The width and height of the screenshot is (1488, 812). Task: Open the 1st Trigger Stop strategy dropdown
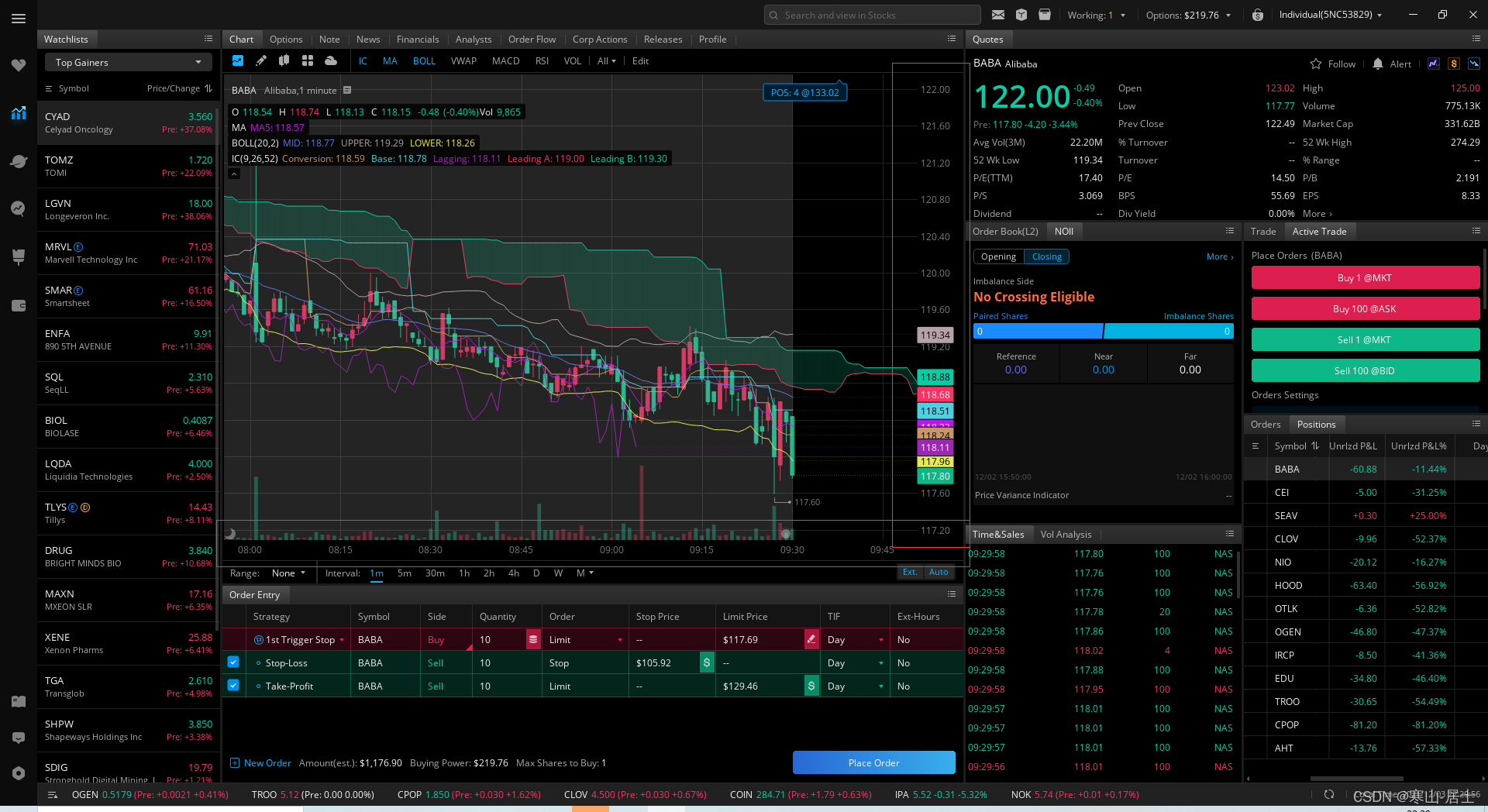[x=299, y=639]
